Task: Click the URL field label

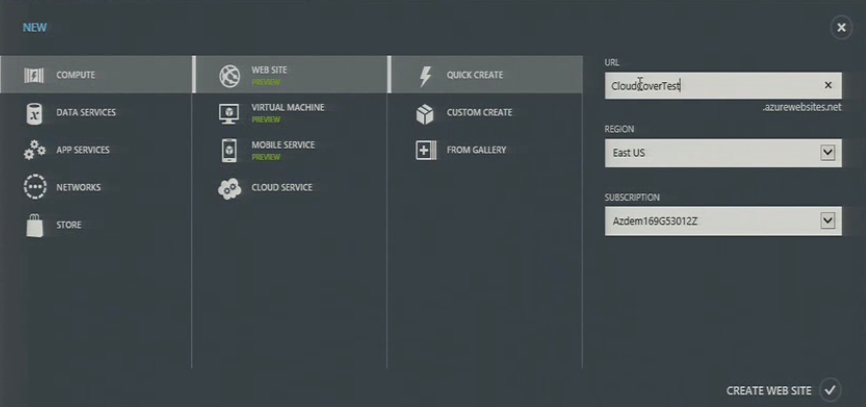Action: click(612, 63)
